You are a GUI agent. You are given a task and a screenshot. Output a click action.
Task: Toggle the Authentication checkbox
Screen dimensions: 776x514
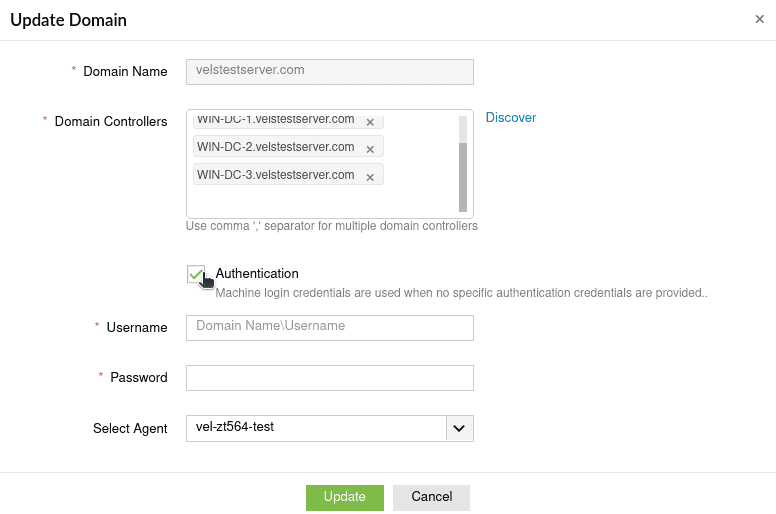pos(195,274)
